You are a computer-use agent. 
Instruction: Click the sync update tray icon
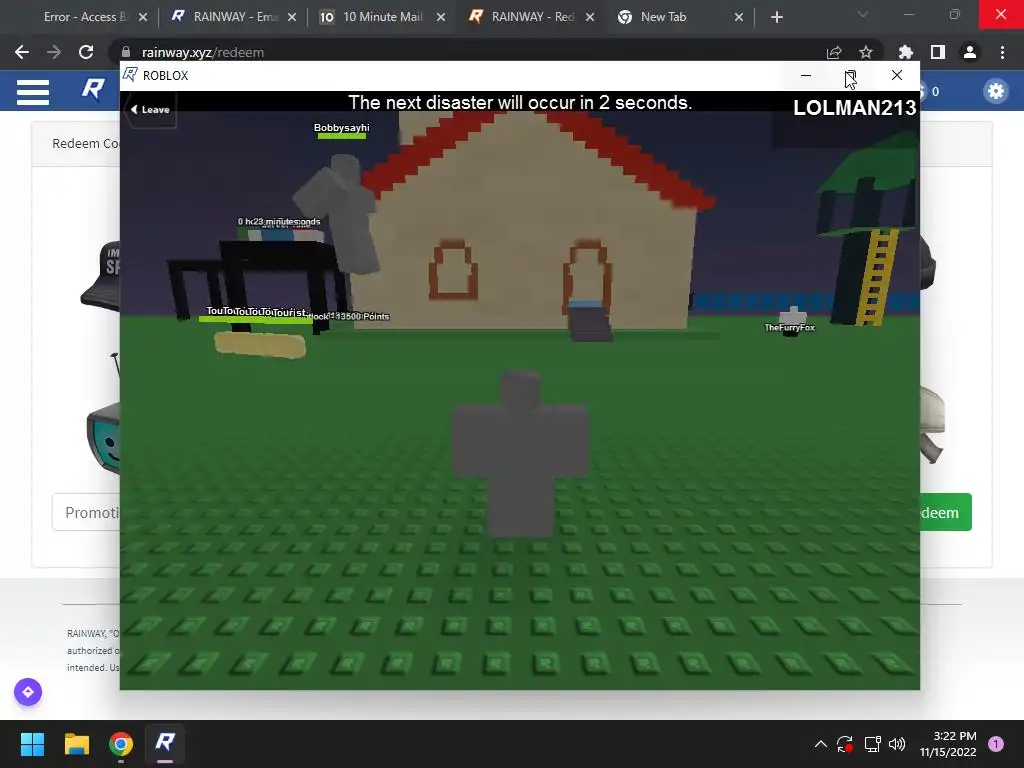pos(845,744)
